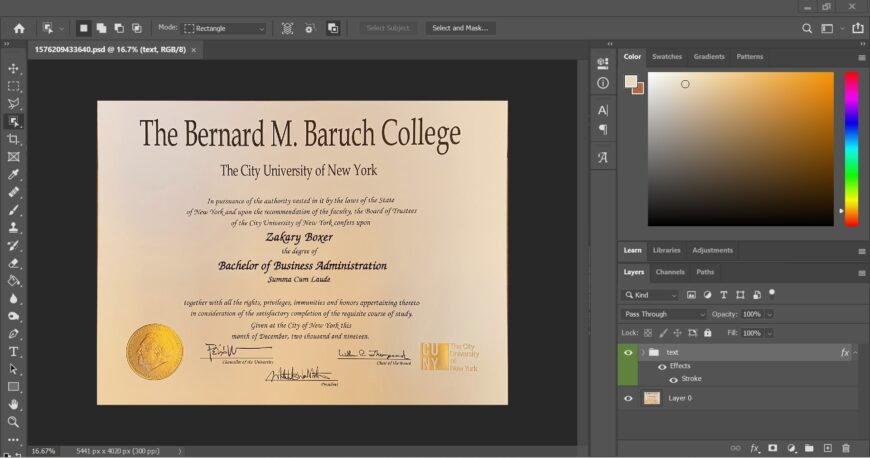870x458 pixels.
Task: Select the Path Selection tool
Action: (13, 369)
